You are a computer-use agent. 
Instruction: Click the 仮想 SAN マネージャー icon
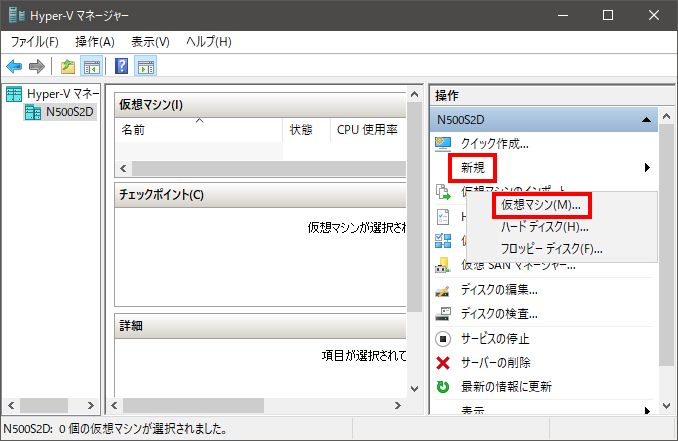point(442,265)
